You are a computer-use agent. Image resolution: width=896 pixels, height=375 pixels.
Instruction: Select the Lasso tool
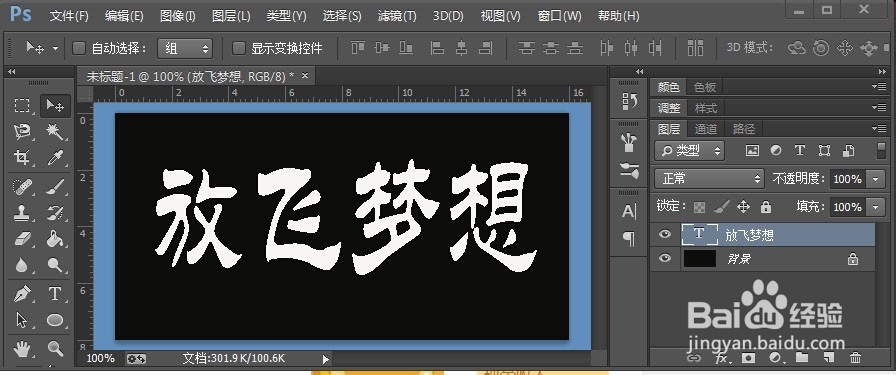click(x=22, y=132)
